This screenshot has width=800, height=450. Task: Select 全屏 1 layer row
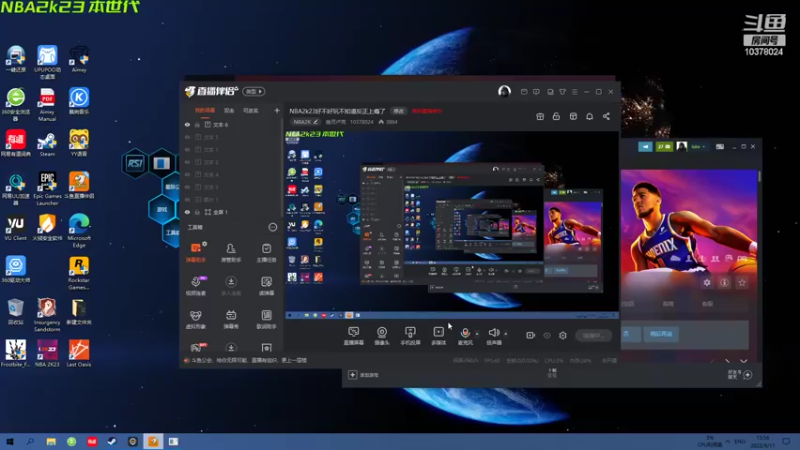231,212
